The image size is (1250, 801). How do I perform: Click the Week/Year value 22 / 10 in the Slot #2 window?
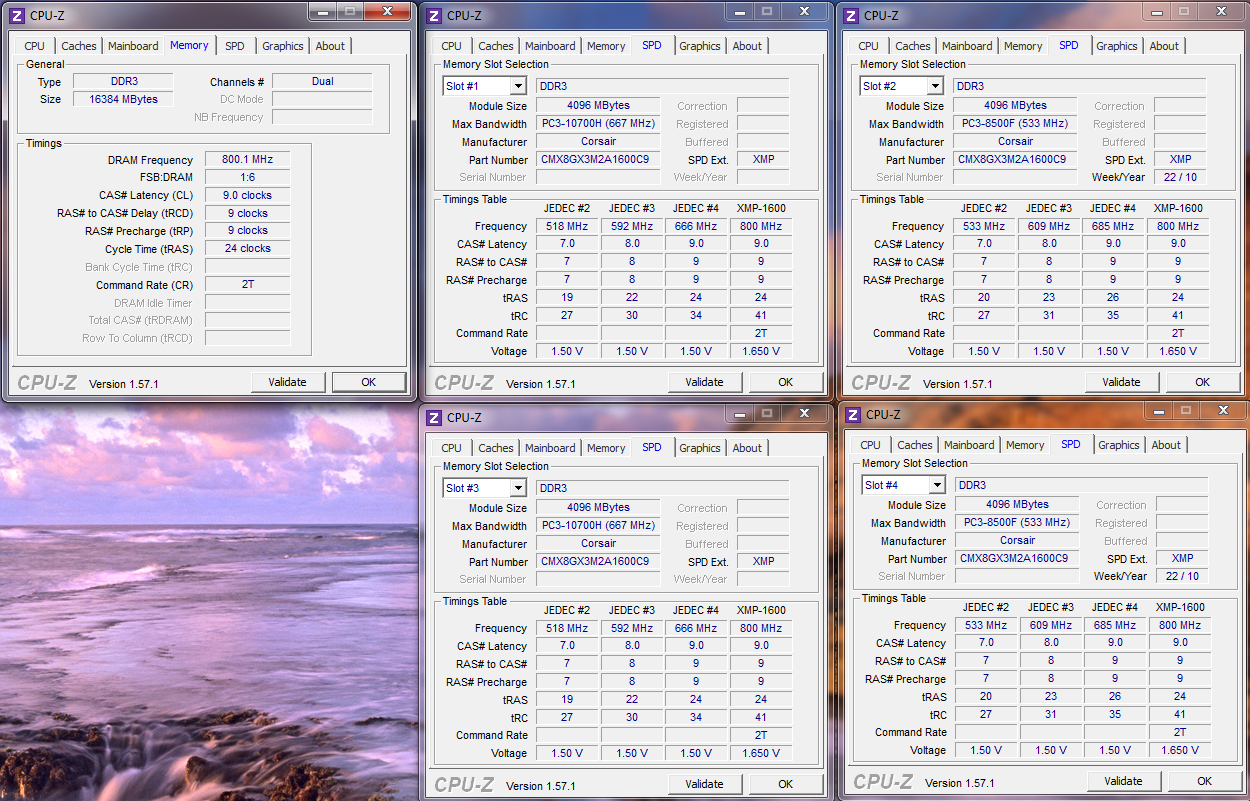(x=1180, y=177)
